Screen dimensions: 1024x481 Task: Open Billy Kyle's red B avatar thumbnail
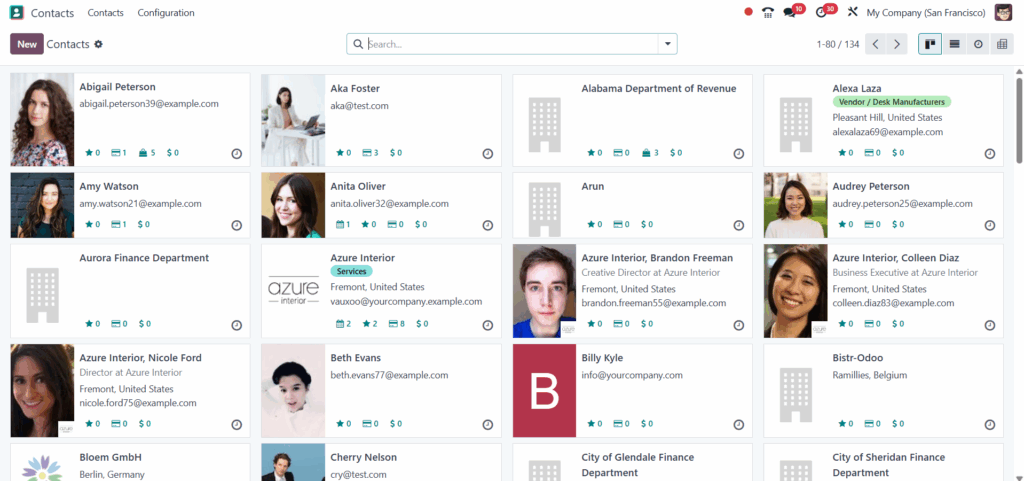click(x=544, y=391)
